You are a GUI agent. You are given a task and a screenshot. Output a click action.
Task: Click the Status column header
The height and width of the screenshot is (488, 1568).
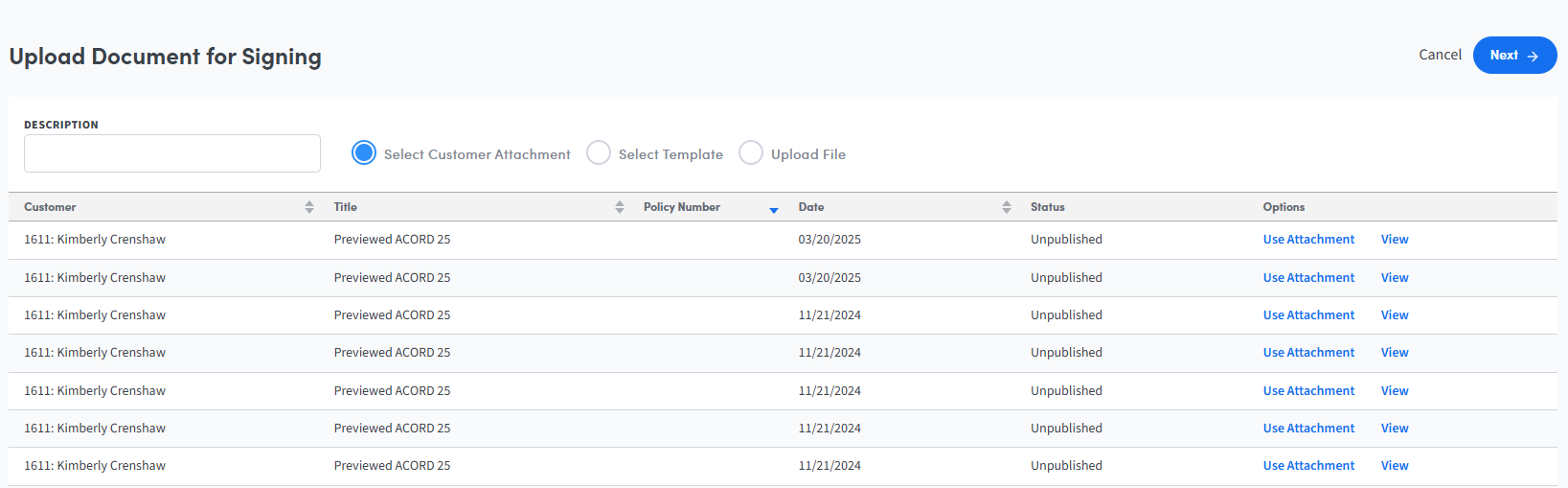tap(1047, 207)
